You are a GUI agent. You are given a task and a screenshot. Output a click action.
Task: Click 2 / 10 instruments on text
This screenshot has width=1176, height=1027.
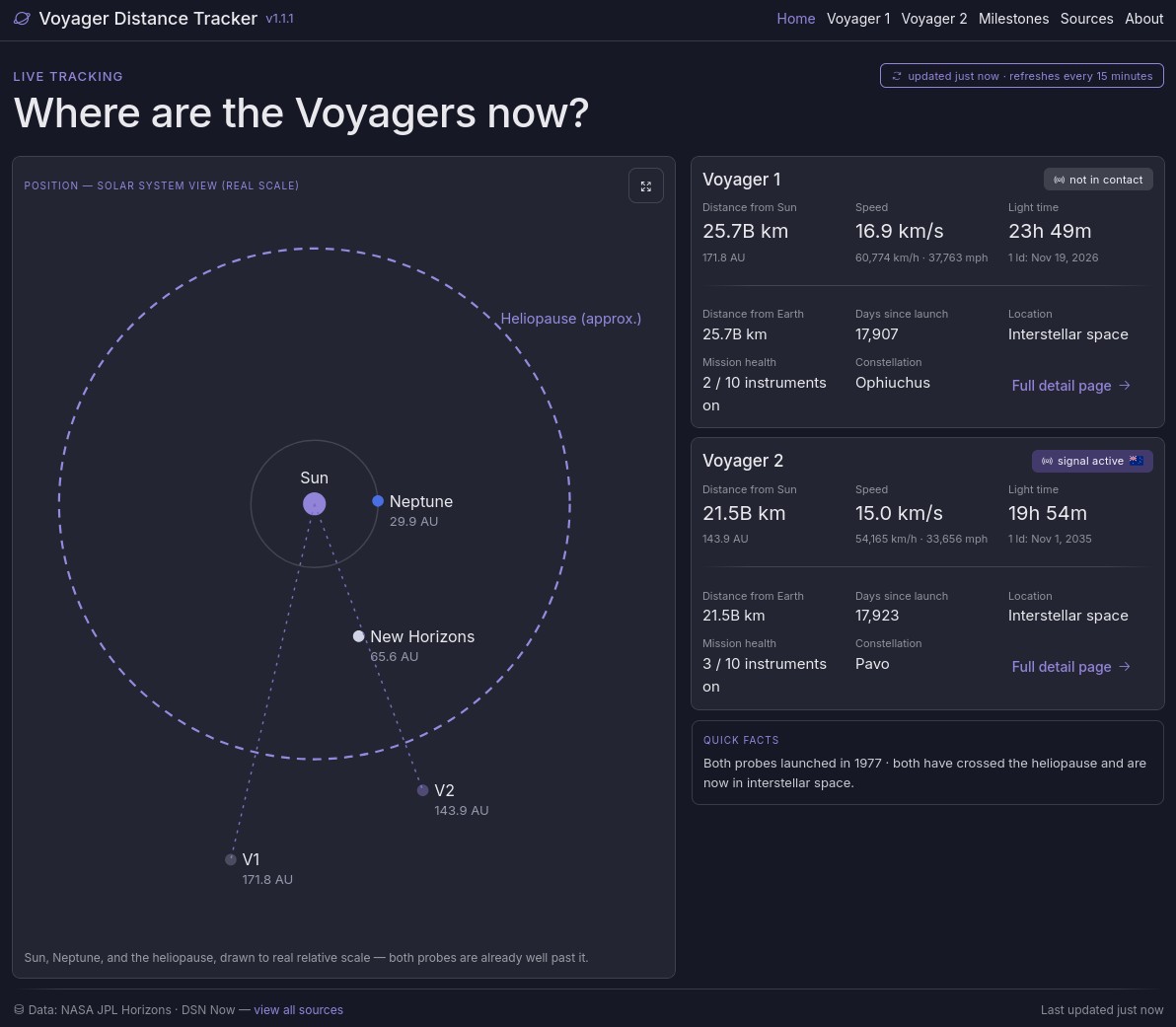pos(765,394)
